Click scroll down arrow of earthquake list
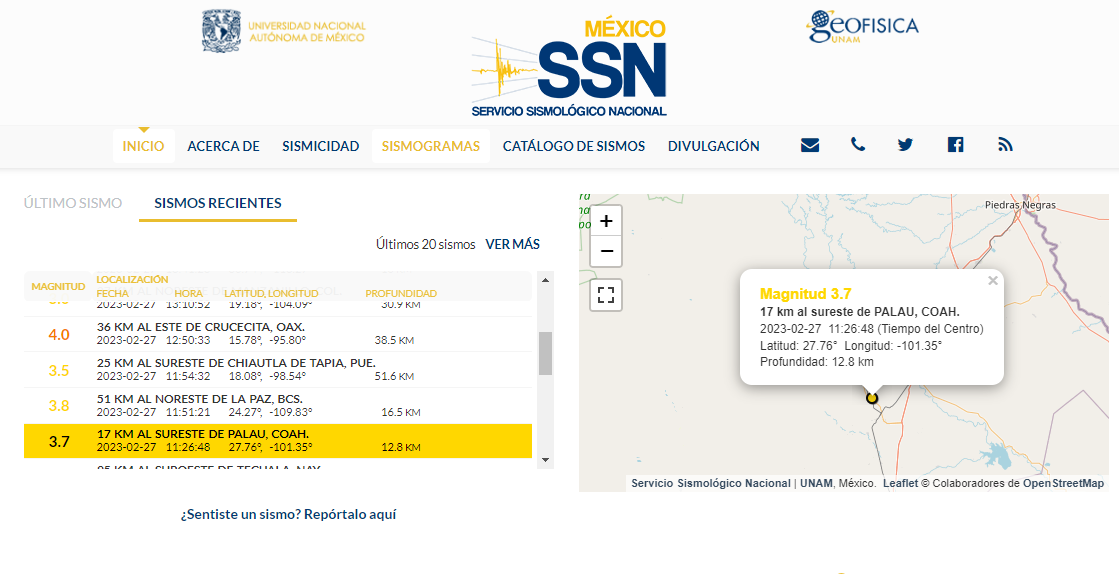 [x=545, y=460]
